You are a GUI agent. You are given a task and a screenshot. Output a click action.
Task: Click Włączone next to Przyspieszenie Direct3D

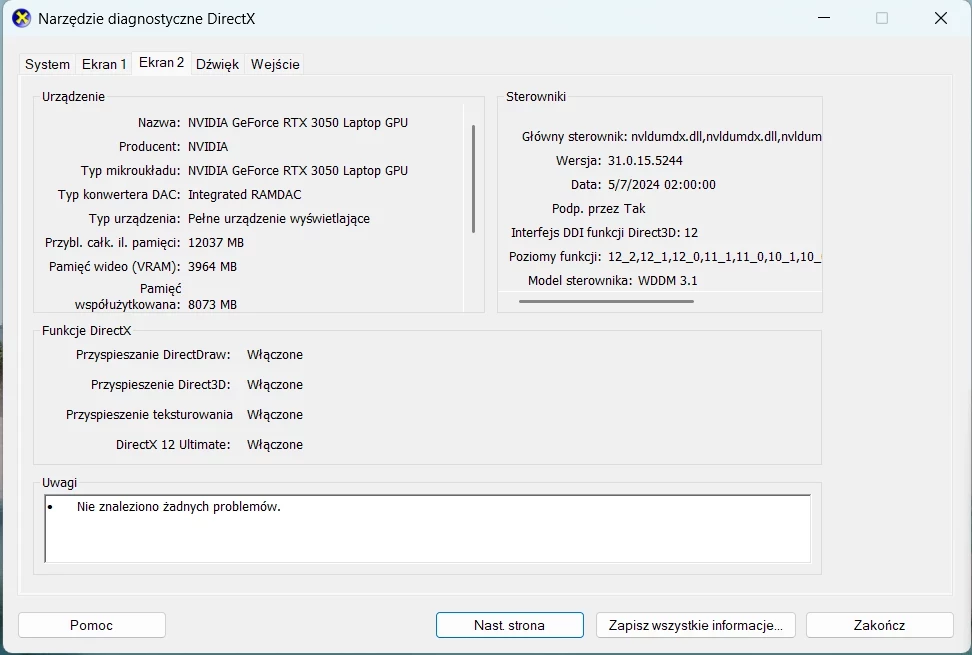[x=275, y=385]
